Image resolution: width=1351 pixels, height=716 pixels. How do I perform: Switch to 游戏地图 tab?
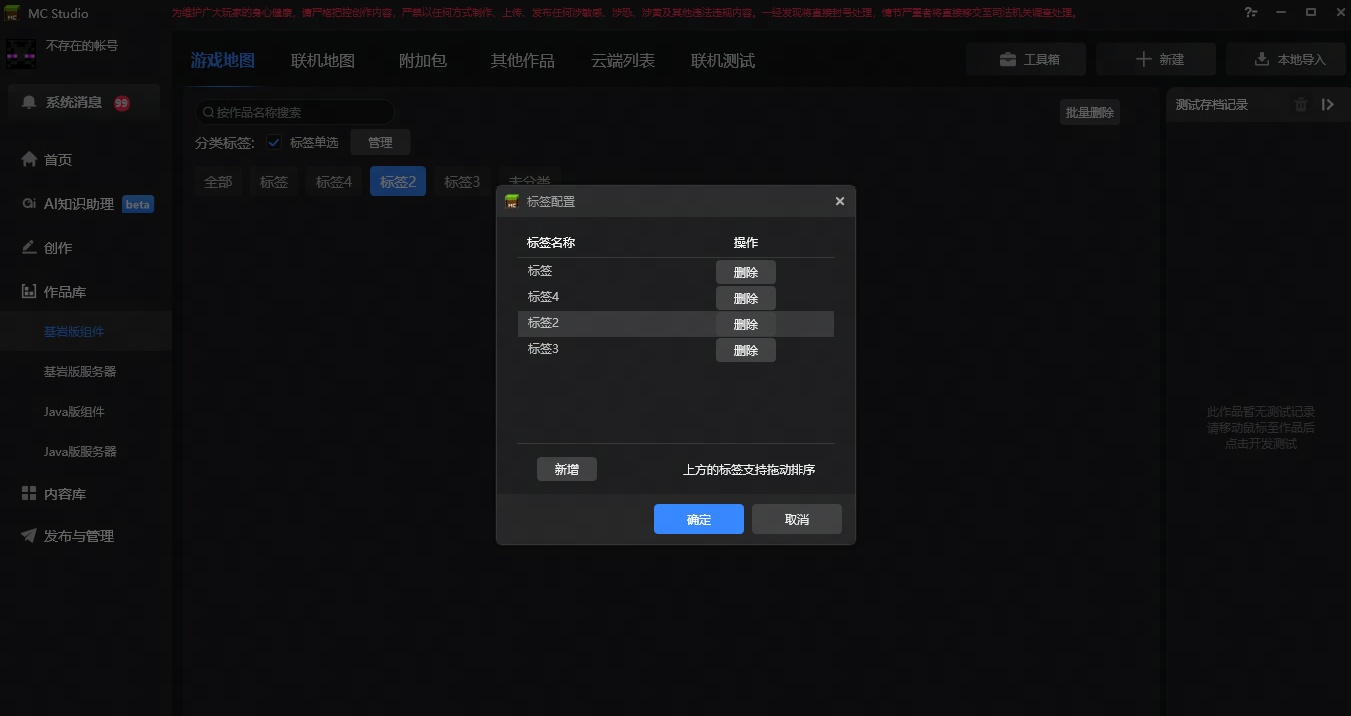[x=223, y=60]
